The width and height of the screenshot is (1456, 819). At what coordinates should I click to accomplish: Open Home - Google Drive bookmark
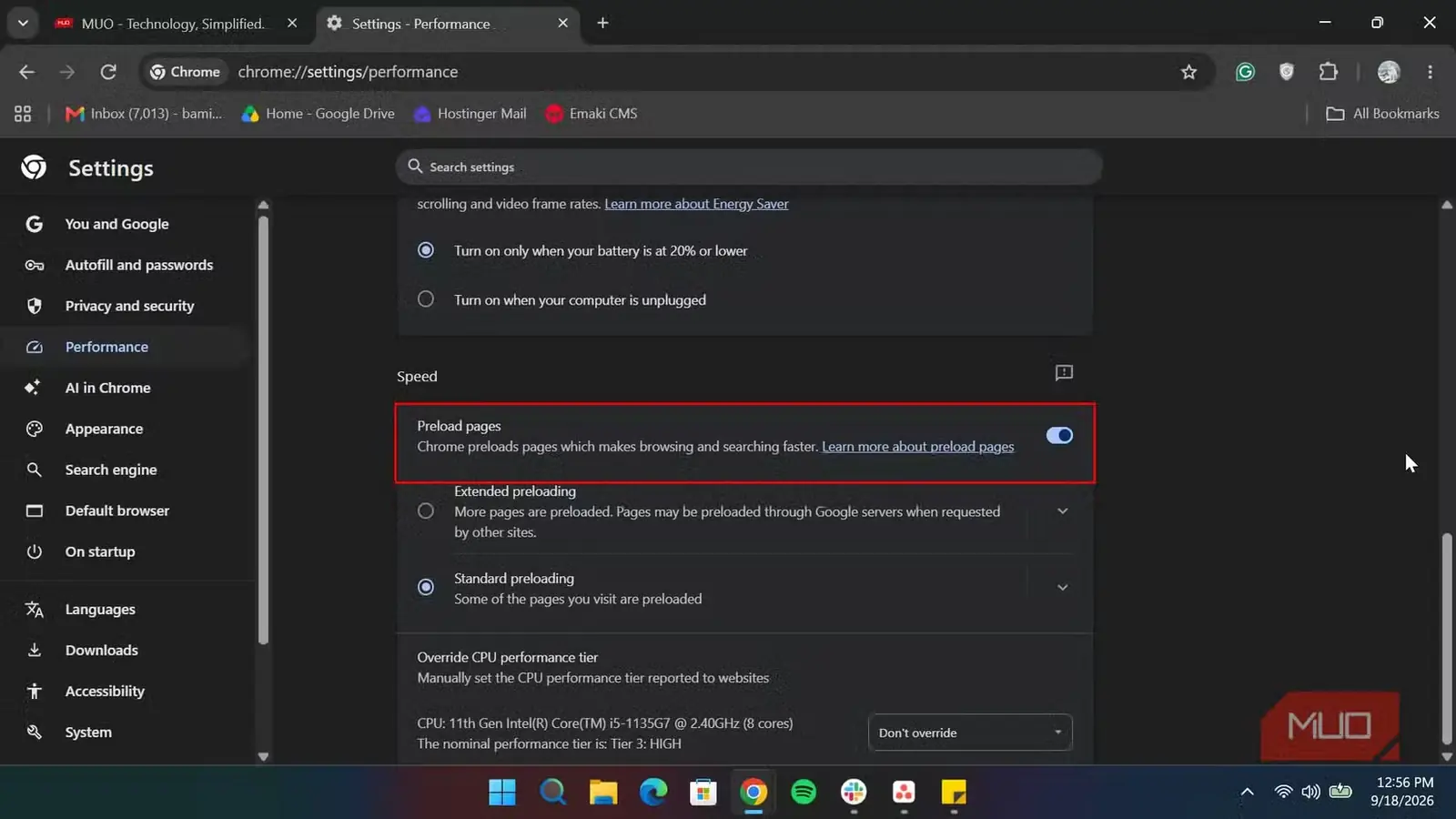pyautogui.click(x=318, y=114)
